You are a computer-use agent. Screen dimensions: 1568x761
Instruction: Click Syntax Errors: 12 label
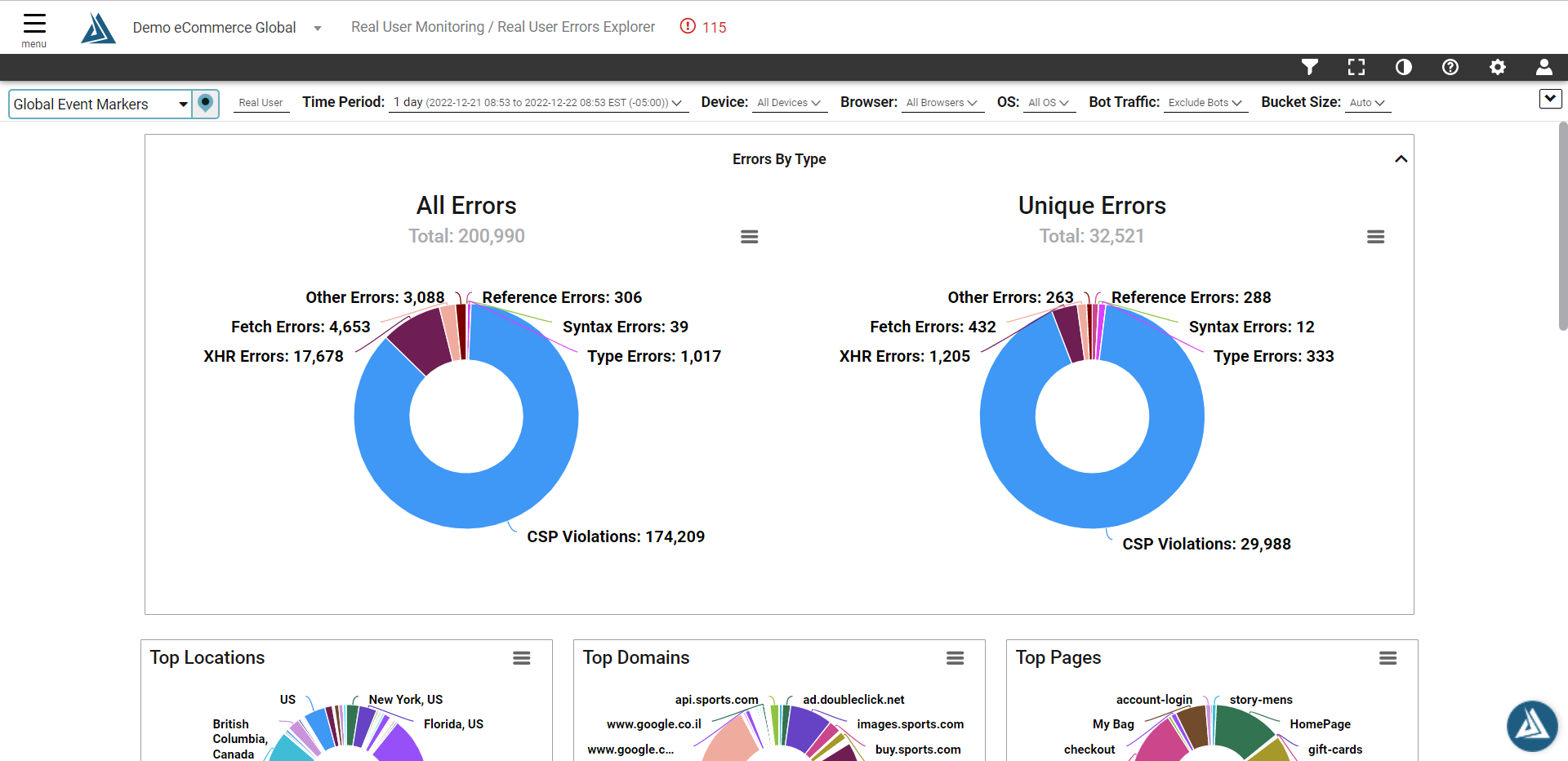click(1251, 327)
